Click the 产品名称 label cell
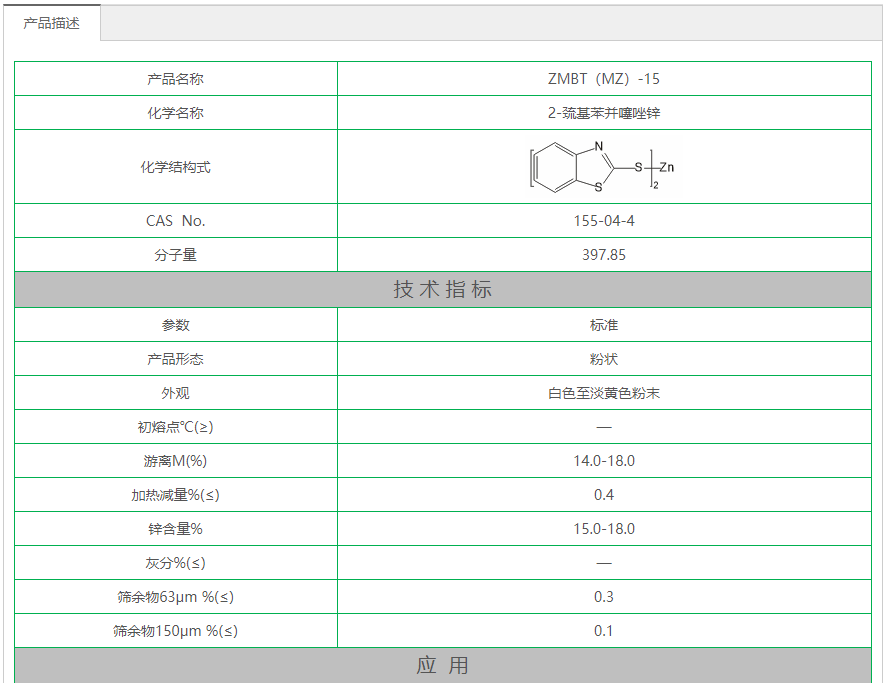883x683 pixels. [175, 79]
